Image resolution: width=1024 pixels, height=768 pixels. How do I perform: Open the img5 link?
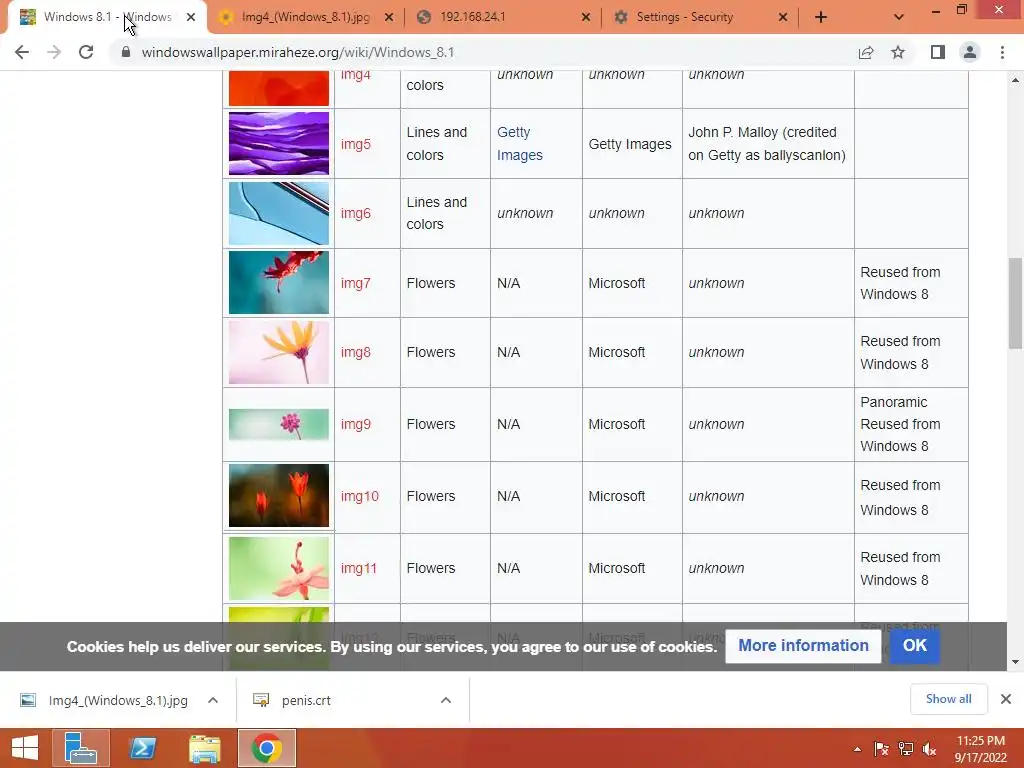(x=356, y=144)
